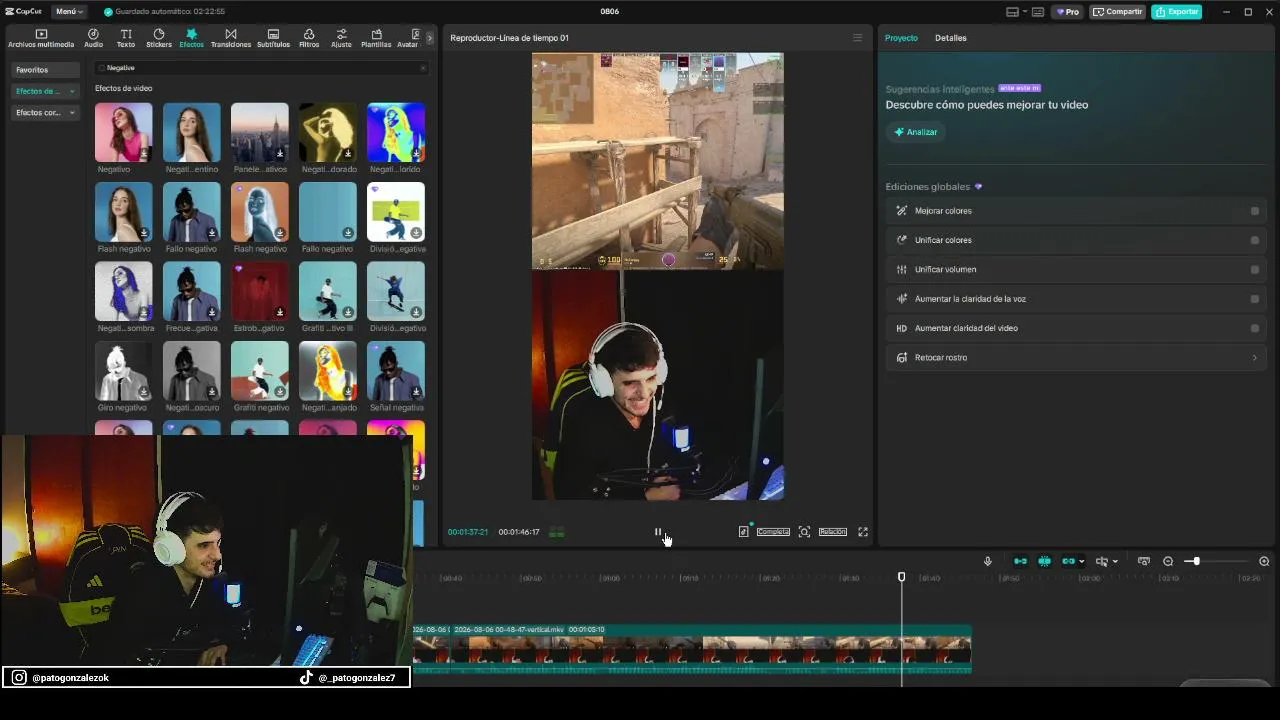Click the Unificar volumen sliders icon
Image resolution: width=1280 pixels, height=720 pixels.
(901, 269)
